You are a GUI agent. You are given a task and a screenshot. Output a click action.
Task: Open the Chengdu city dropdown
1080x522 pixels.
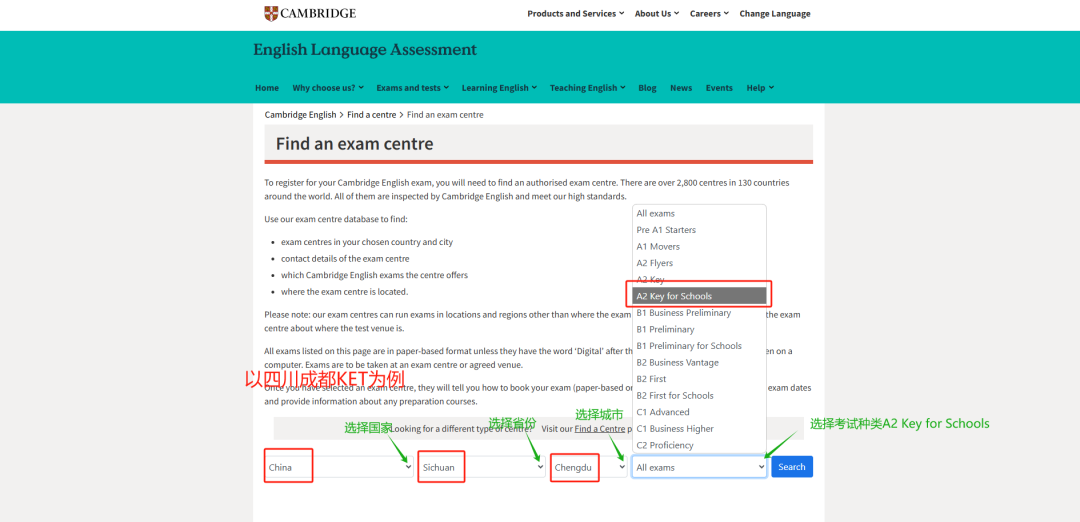click(589, 467)
